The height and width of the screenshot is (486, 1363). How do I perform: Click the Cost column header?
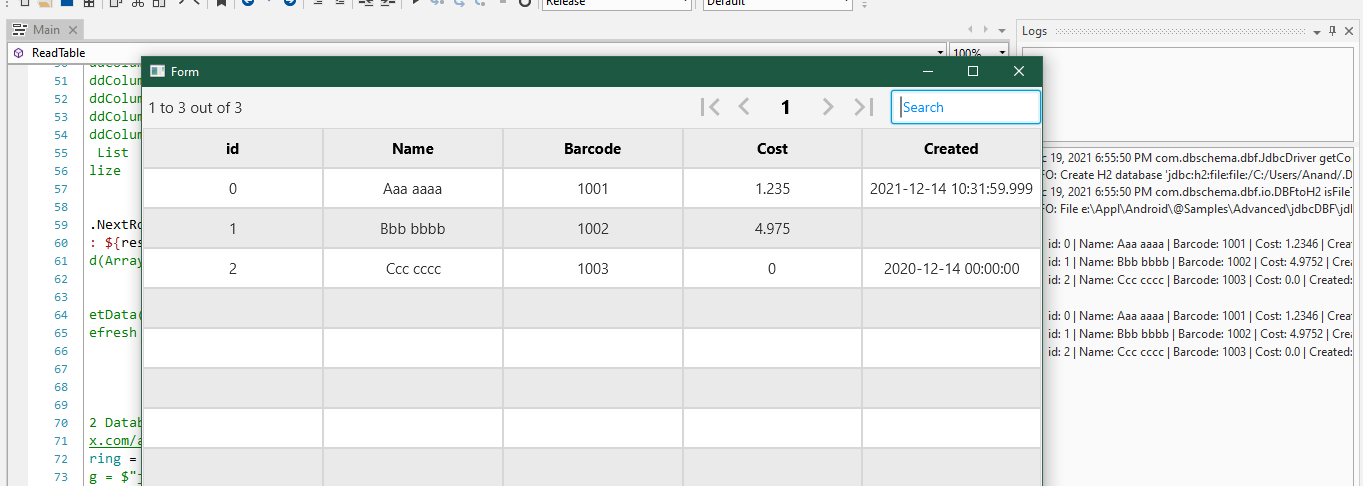(772, 149)
